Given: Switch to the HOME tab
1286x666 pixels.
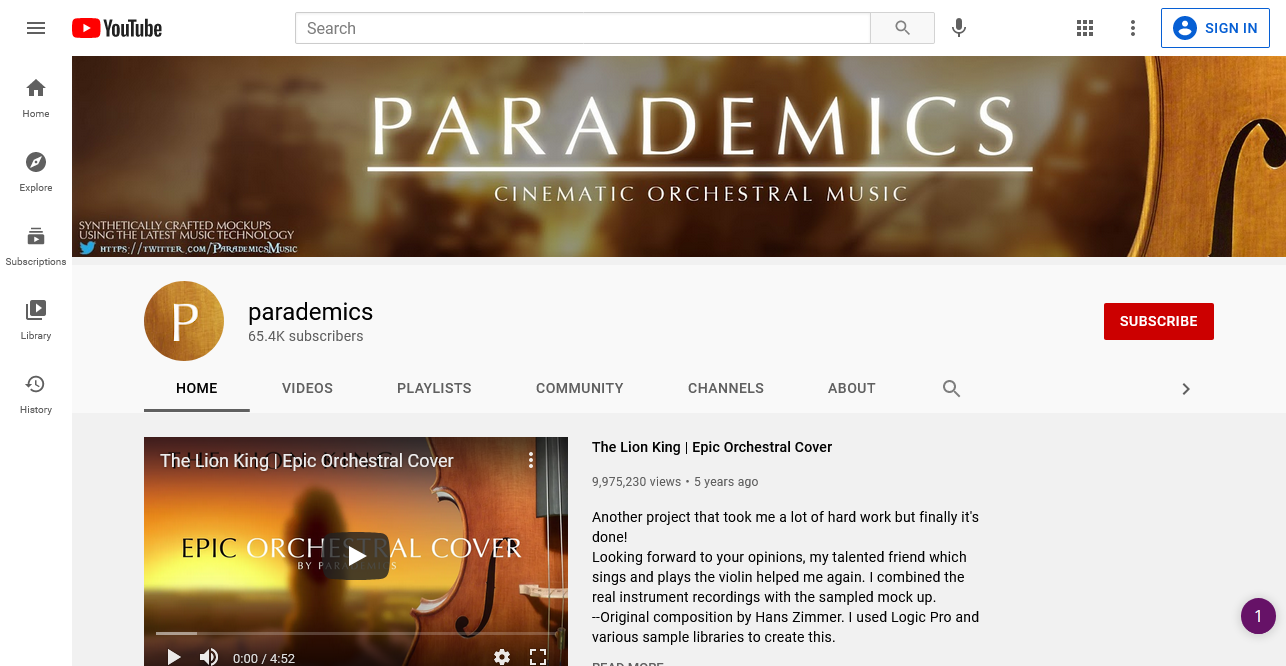Looking at the screenshot, I should tap(197, 388).
